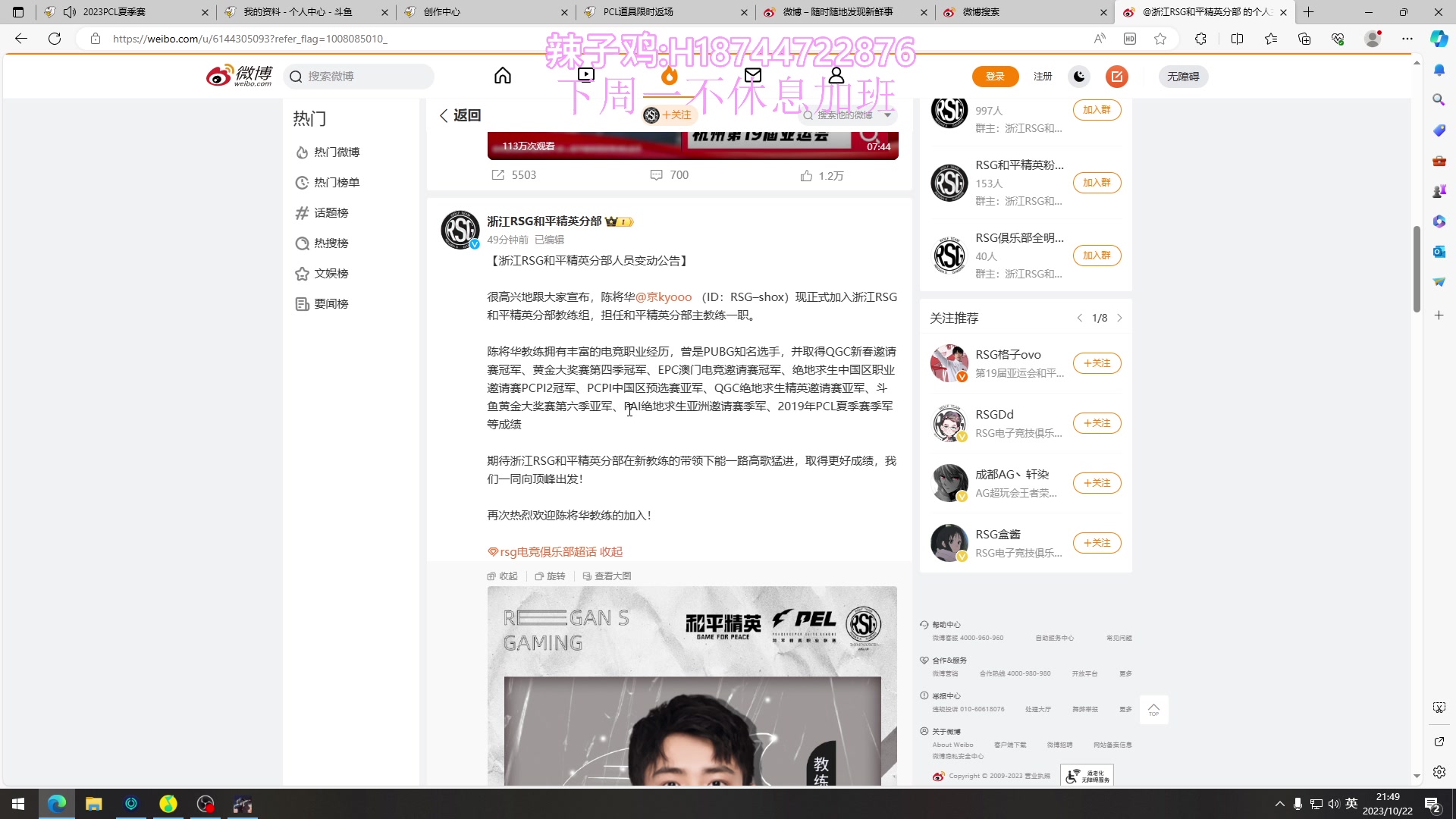Viewport: 1456px width, 819px height.
Task: Click the orange compose post icon
Action: pyautogui.click(x=1116, y=76)
